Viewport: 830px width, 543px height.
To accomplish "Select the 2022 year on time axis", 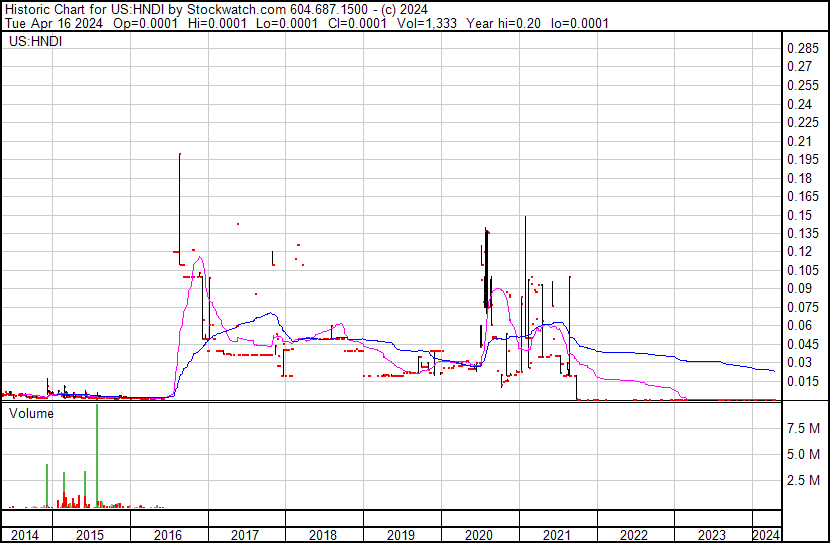I will 635,535.
